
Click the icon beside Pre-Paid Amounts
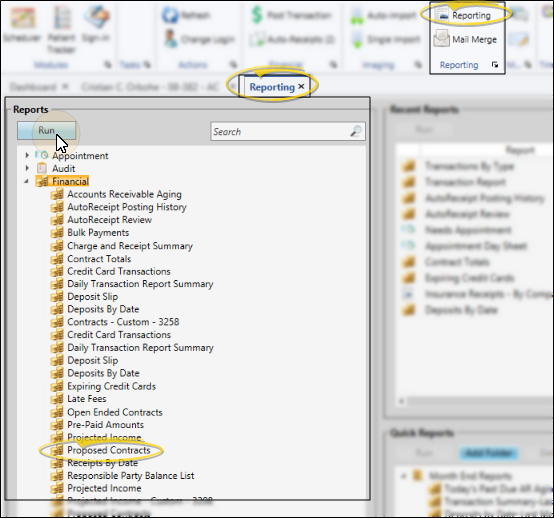click(57, 425)
